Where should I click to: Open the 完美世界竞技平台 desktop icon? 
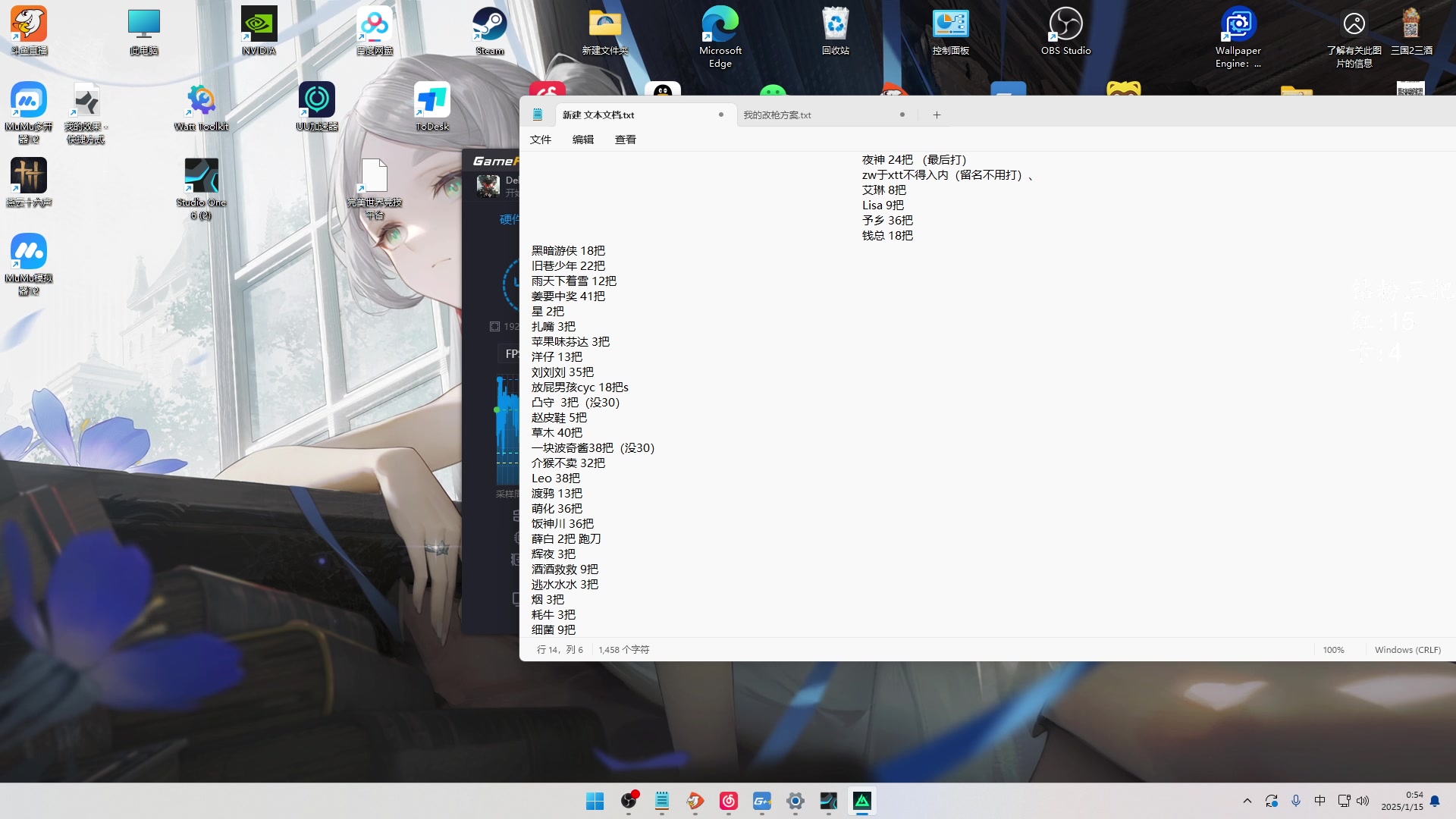tap(375, 188)
